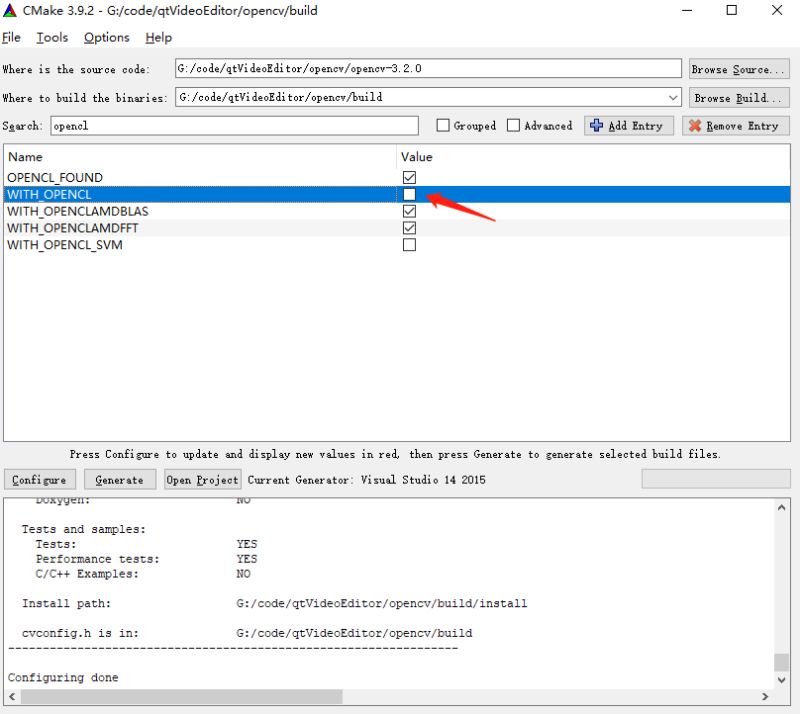Open the Options menu
Viewport: 800px width, 714px height.
click(106, 37)
